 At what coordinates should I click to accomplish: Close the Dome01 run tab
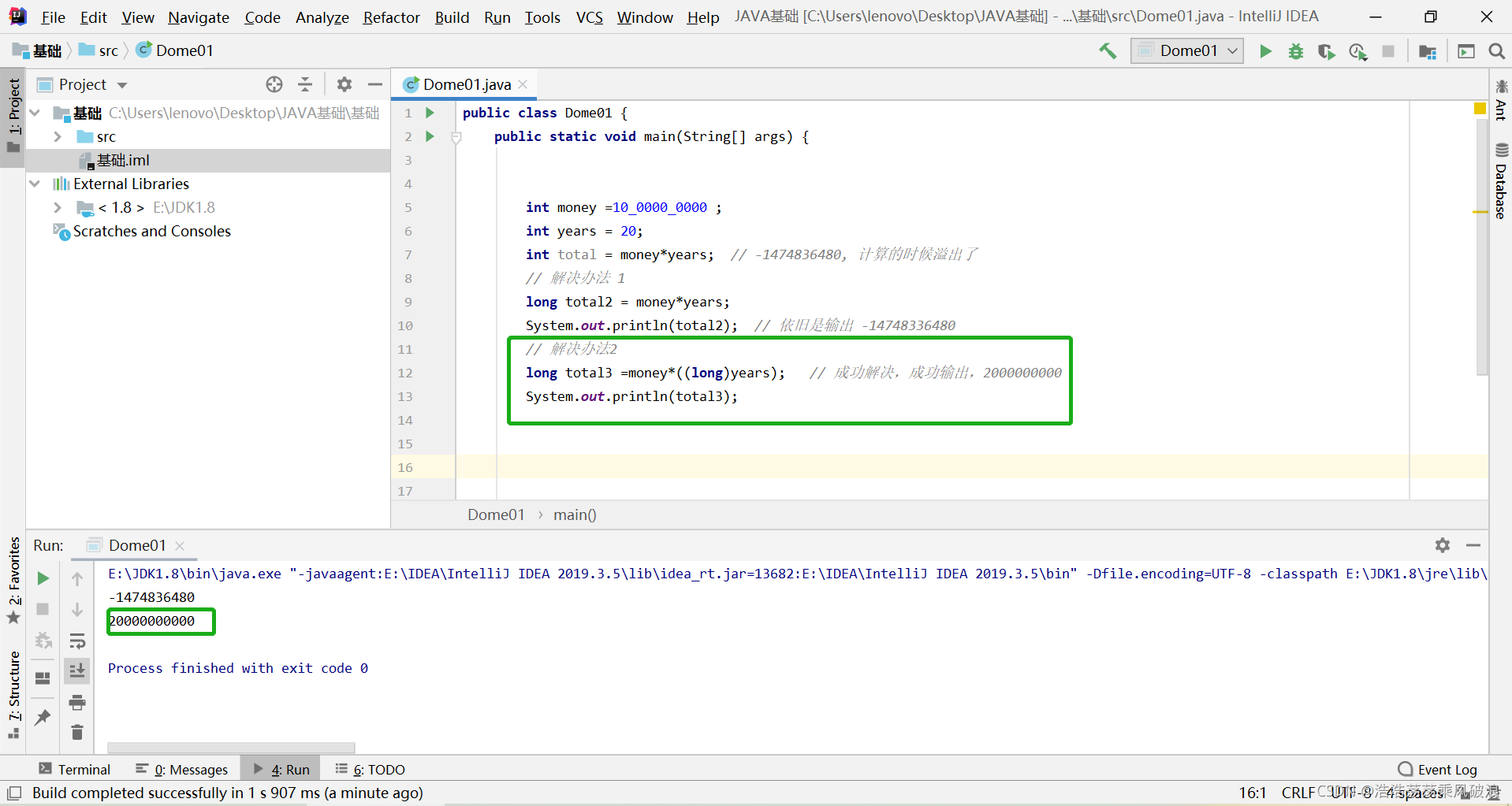click(x=180, y=545)
